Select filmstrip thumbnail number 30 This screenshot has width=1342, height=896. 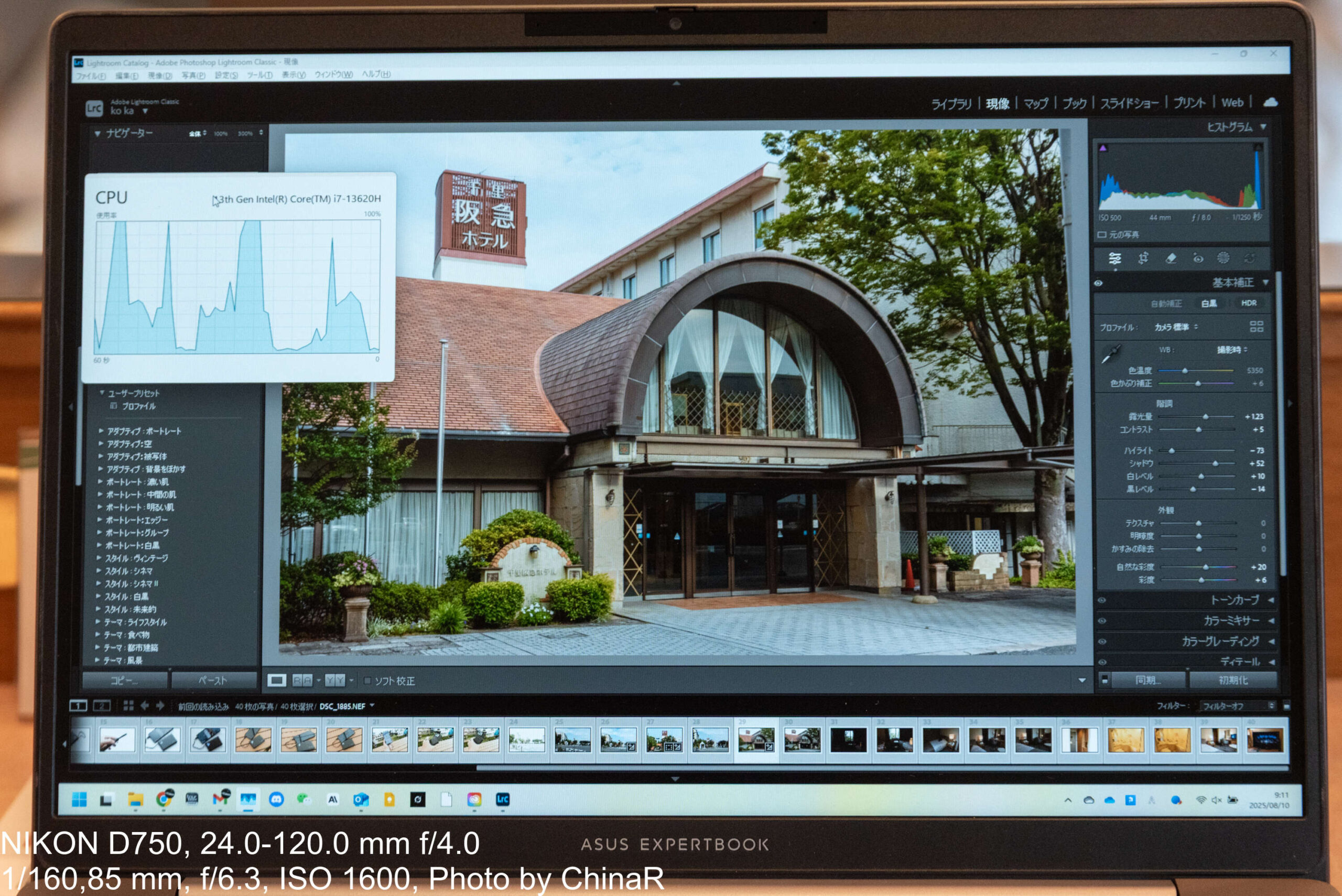point(802,740)
